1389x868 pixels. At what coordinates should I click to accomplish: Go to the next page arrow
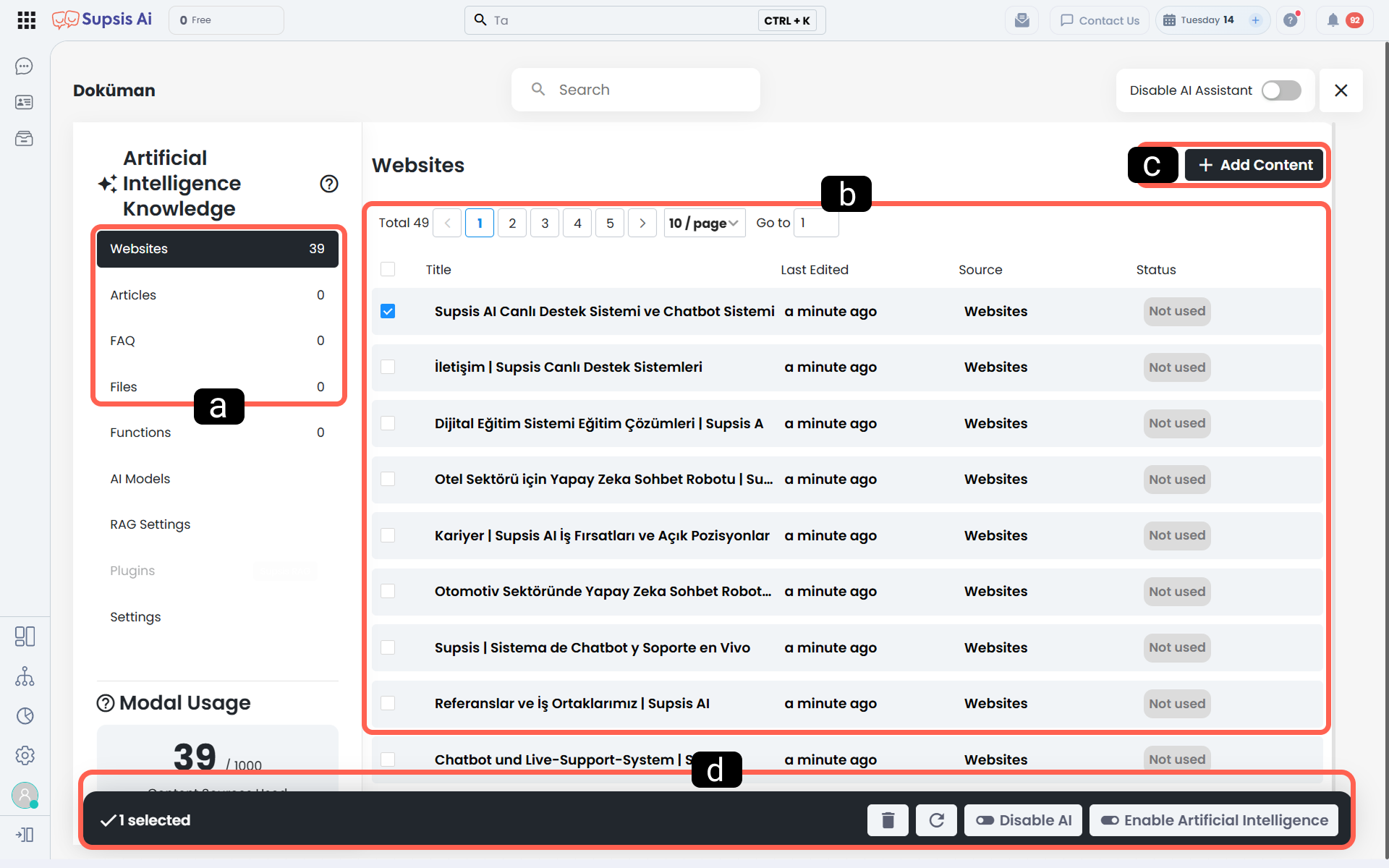click(x=642, y=223)
